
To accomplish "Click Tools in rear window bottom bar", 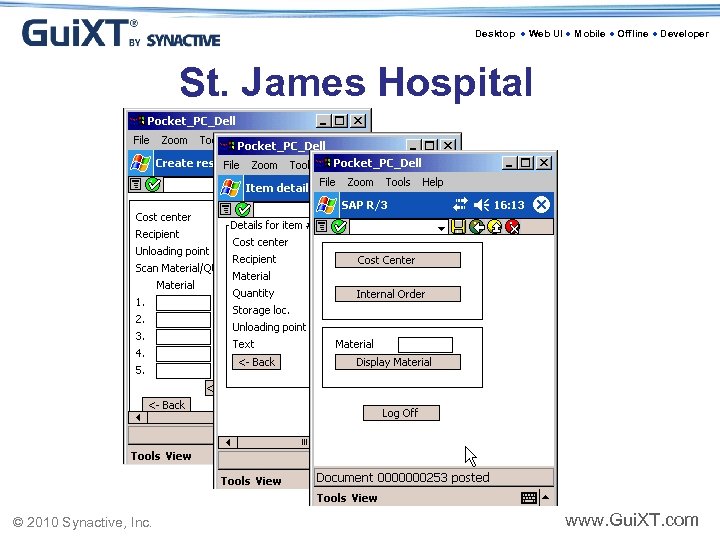I will pos(145,456).
